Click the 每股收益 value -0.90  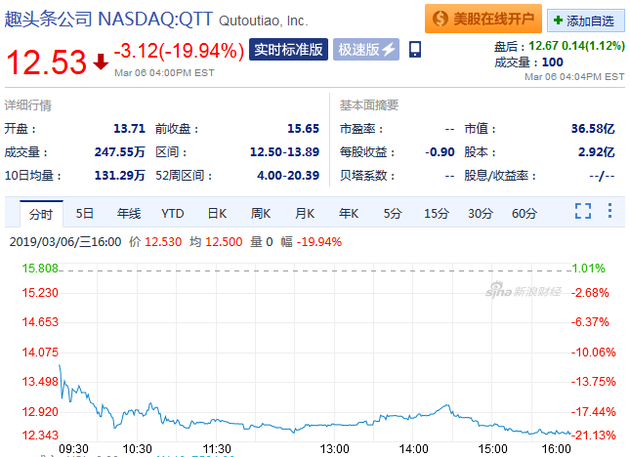click(x=440, y=152)
